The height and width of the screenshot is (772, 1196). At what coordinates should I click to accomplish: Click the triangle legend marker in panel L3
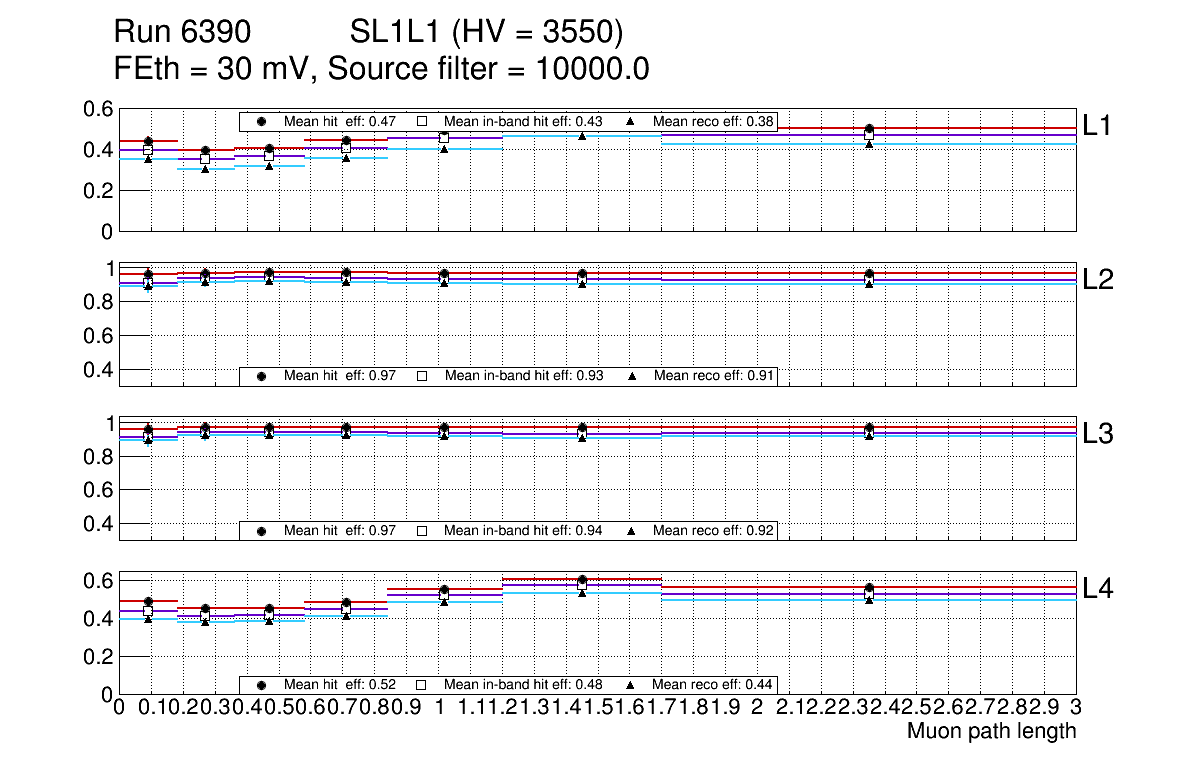click(x=632, y=530)
